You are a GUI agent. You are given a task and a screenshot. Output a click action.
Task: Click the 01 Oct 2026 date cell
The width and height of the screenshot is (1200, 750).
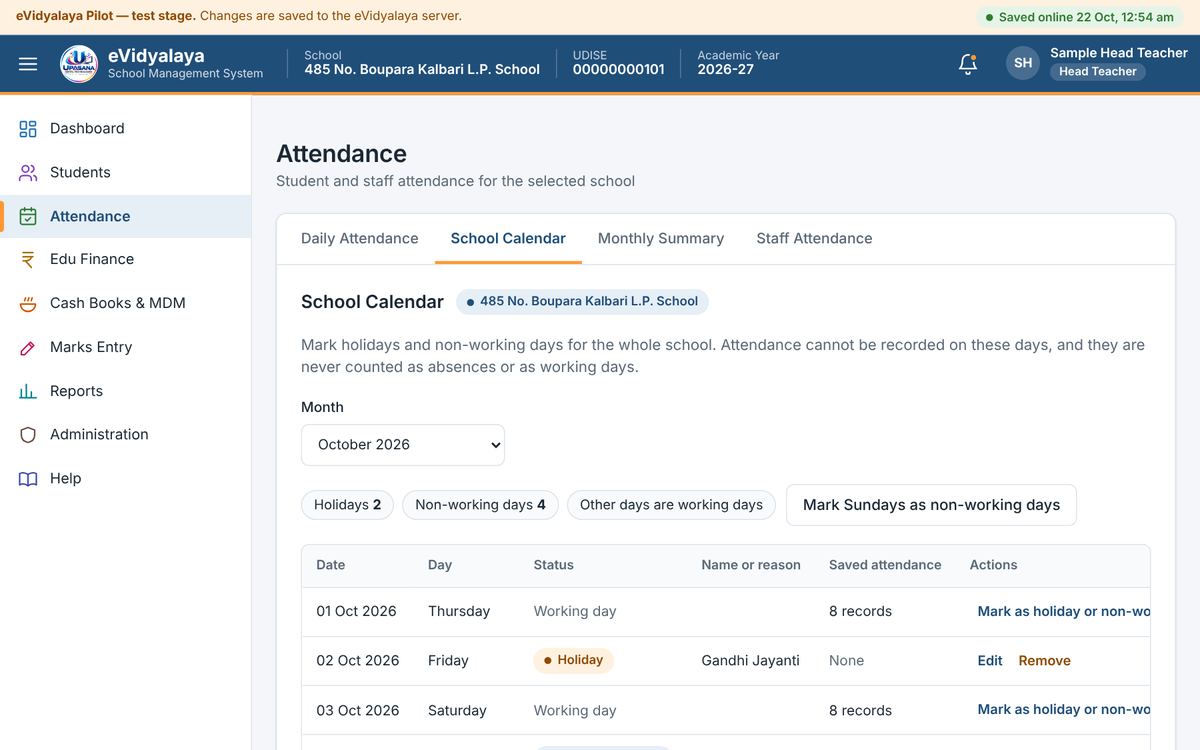pyautogui.click(x=357, y=612)
